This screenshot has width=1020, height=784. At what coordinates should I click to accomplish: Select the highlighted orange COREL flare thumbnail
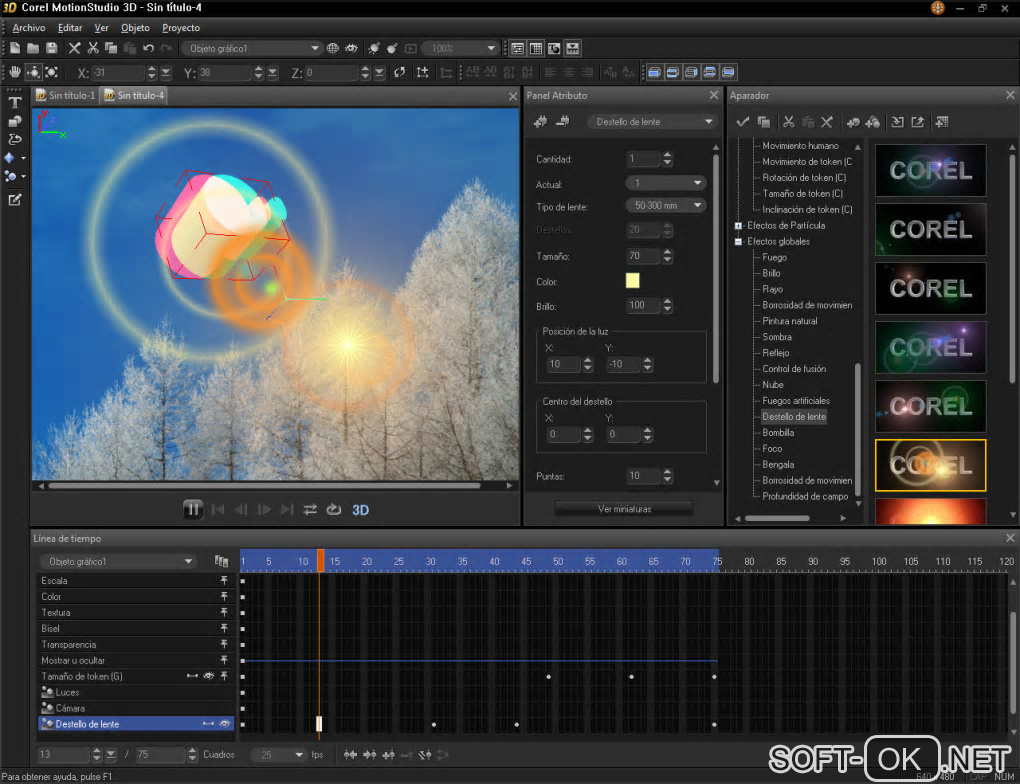coord(930,465)
